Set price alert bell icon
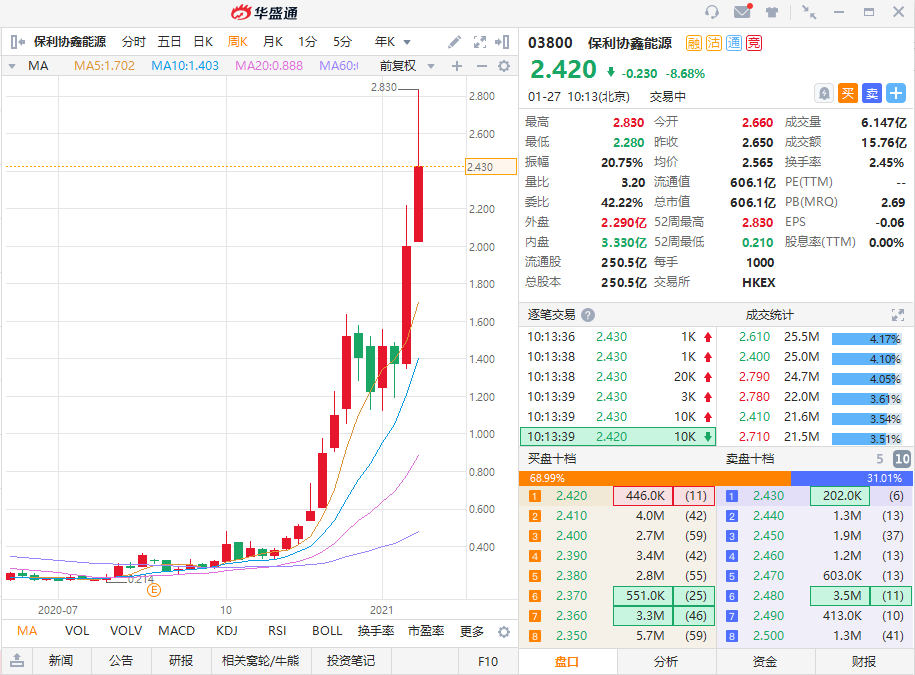The height and width of the screenshot is (675, 915). pyautogui.click(x=824, y=93)
